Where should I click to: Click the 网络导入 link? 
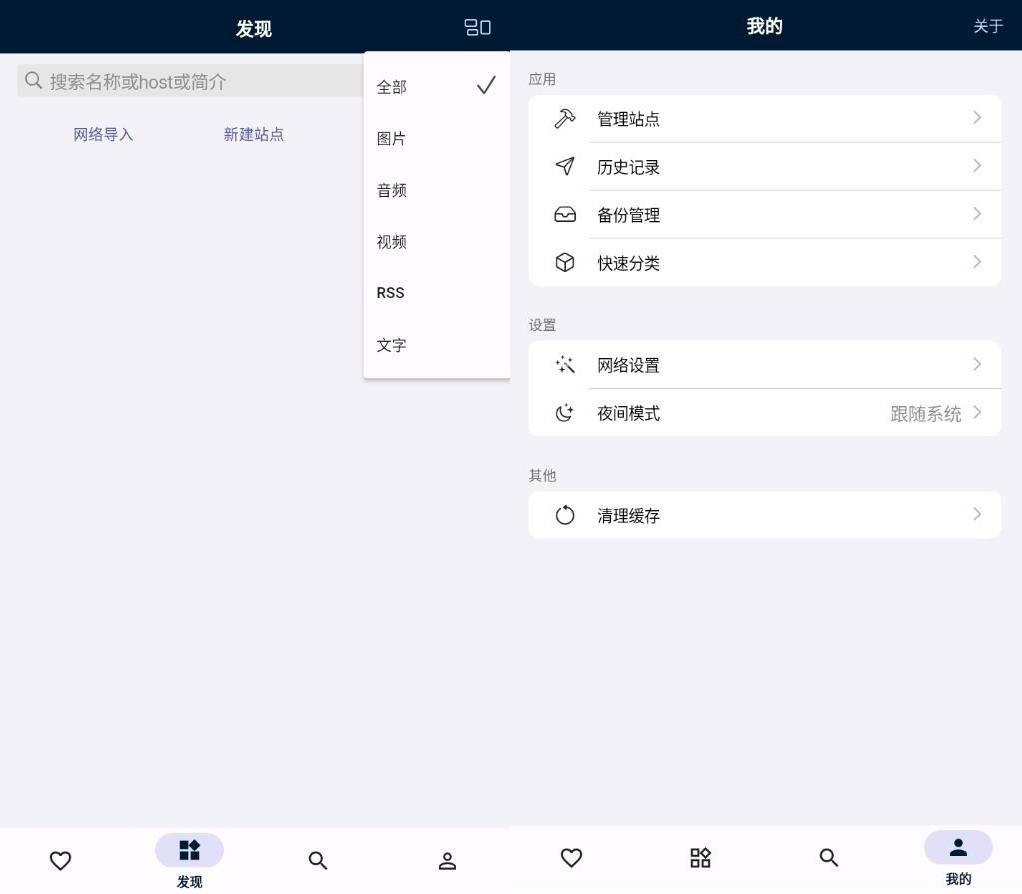[x=103, y=134]
